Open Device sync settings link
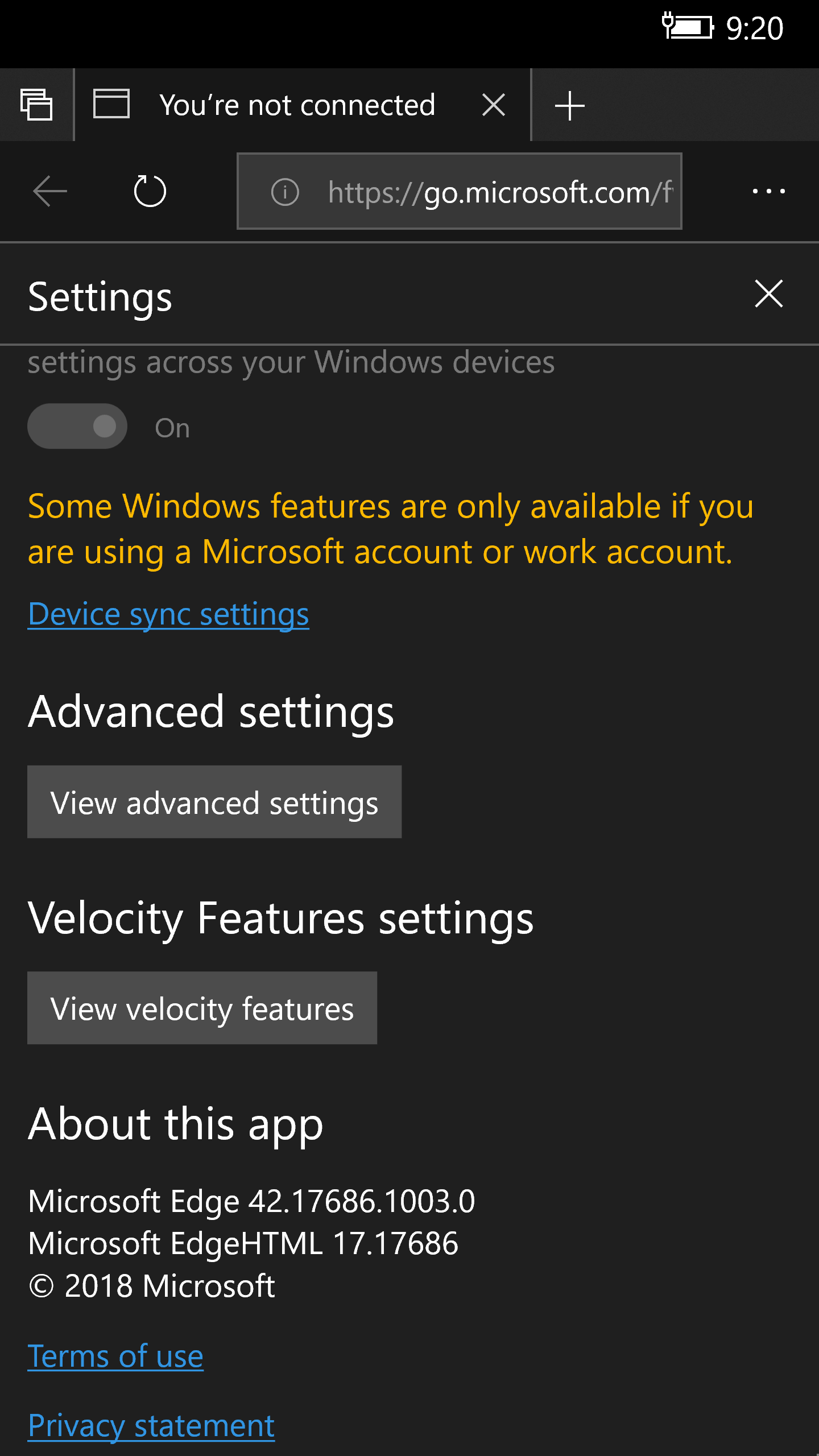Screen dimensions: 819x1456 pos(168,614)
